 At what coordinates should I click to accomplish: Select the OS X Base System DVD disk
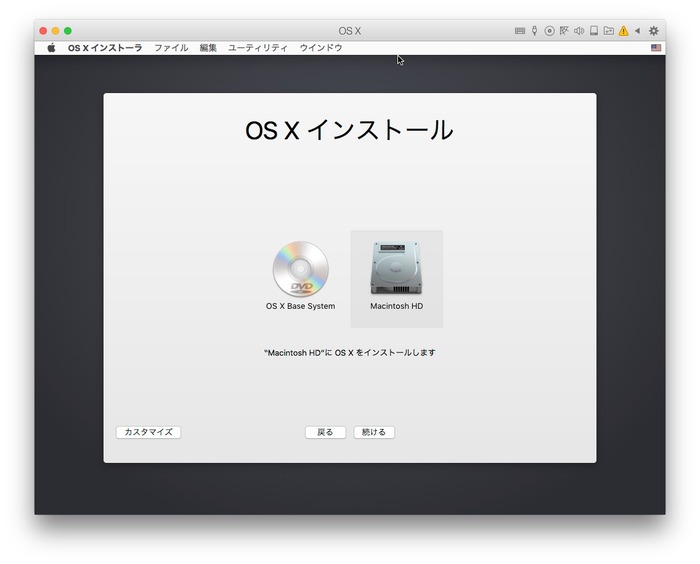coord(300,276)
